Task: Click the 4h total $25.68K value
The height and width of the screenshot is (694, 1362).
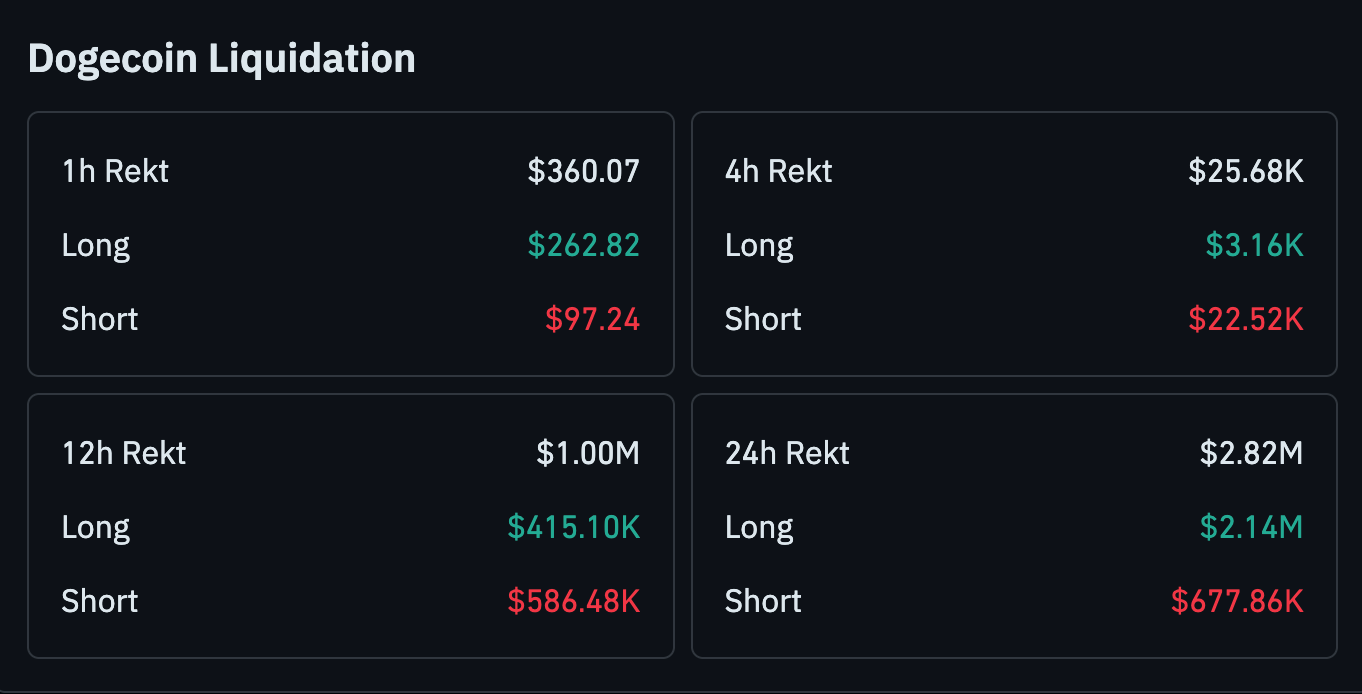Action: (x=1245, y=171)
